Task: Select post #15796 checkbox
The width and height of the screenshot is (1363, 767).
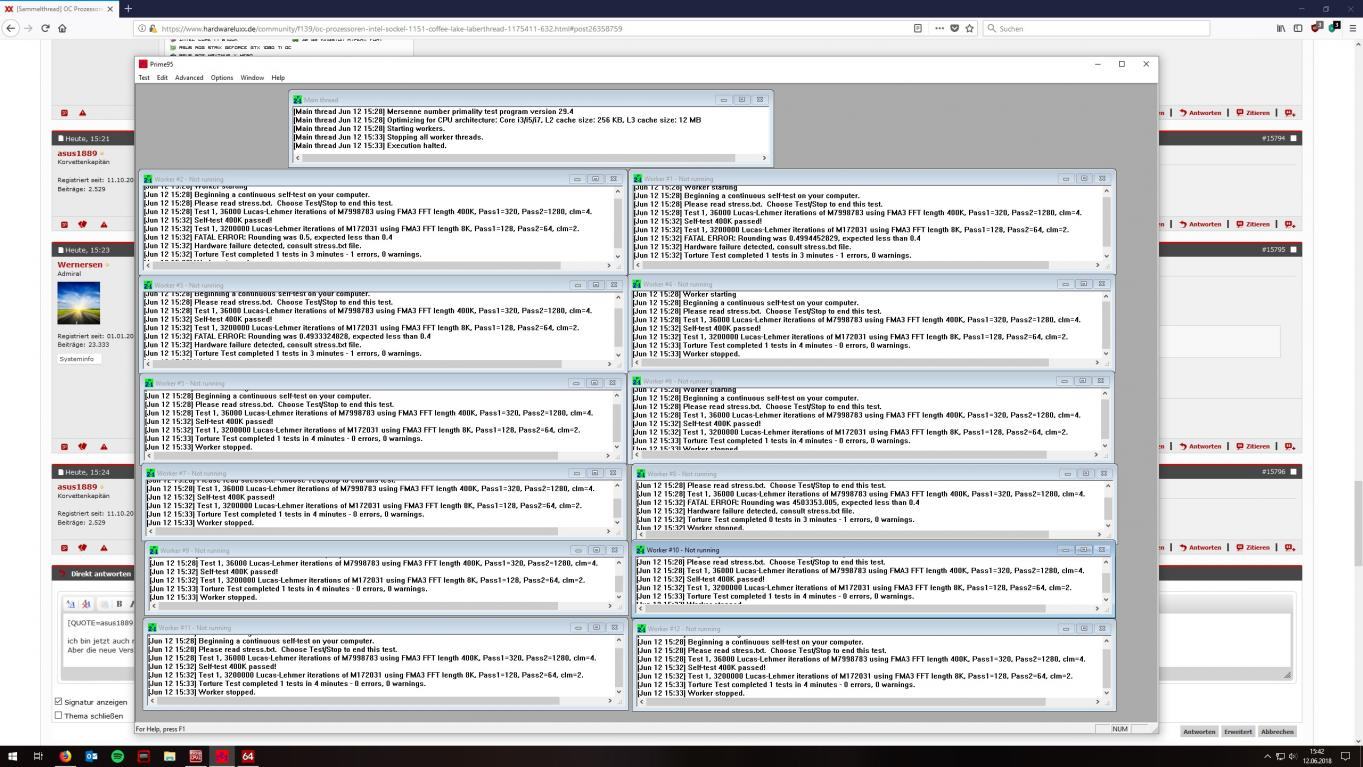Action: (1294, 471)
